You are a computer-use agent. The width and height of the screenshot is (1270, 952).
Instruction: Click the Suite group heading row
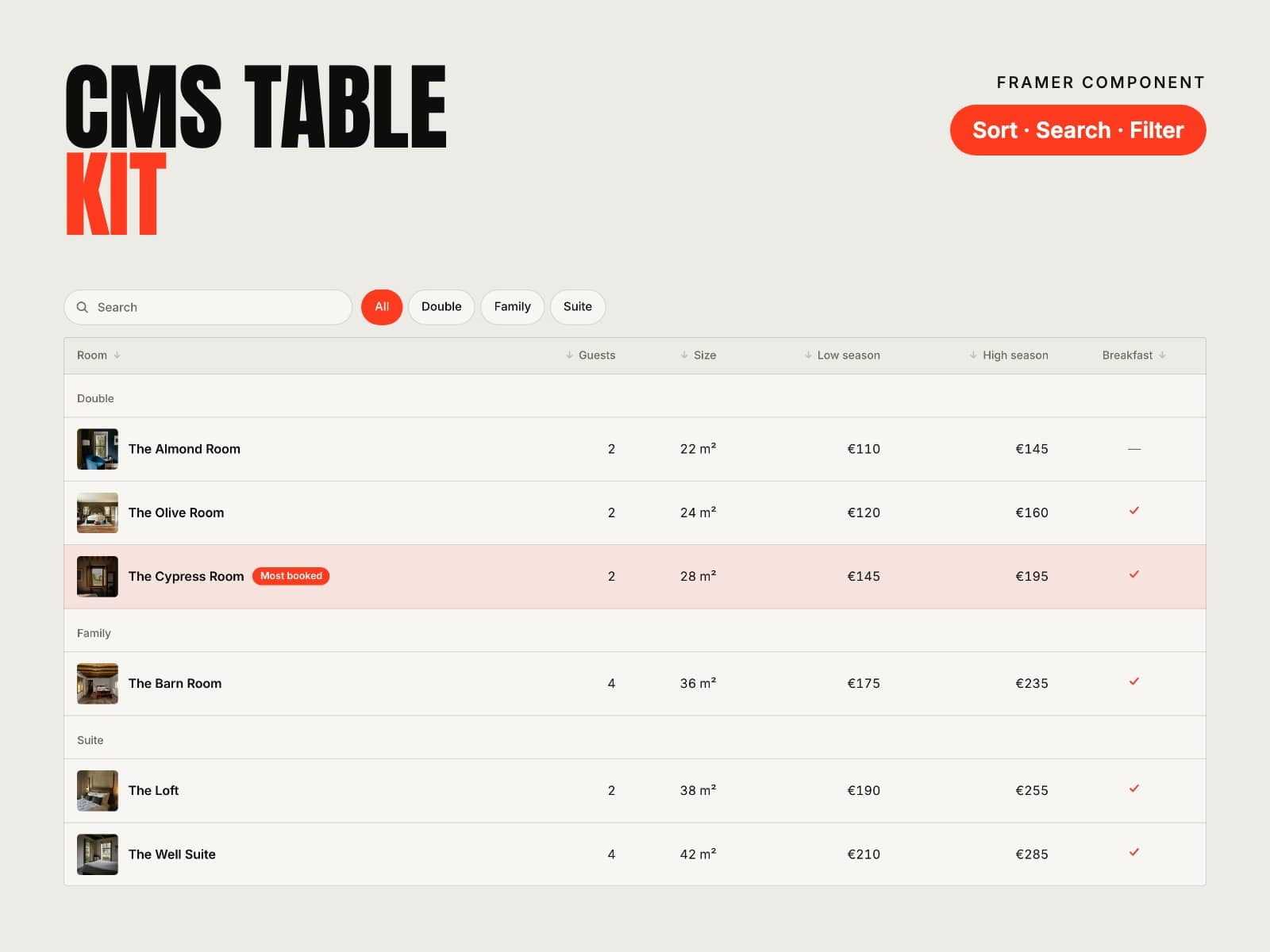[635, 738]
